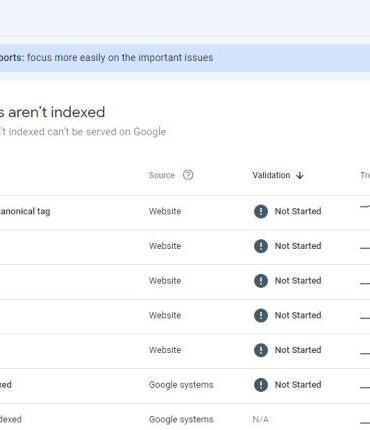Select the N/A validation value
The height and width of the screenshot is (430, 370).
[x=260, y=419]
